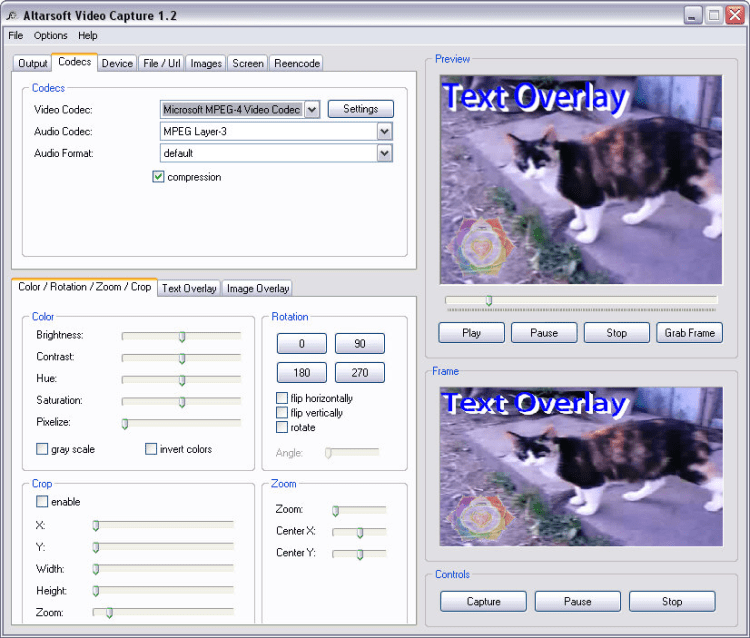Turn on invert colors
Viewport: 750px width, 638px height.
click(151, 449)
